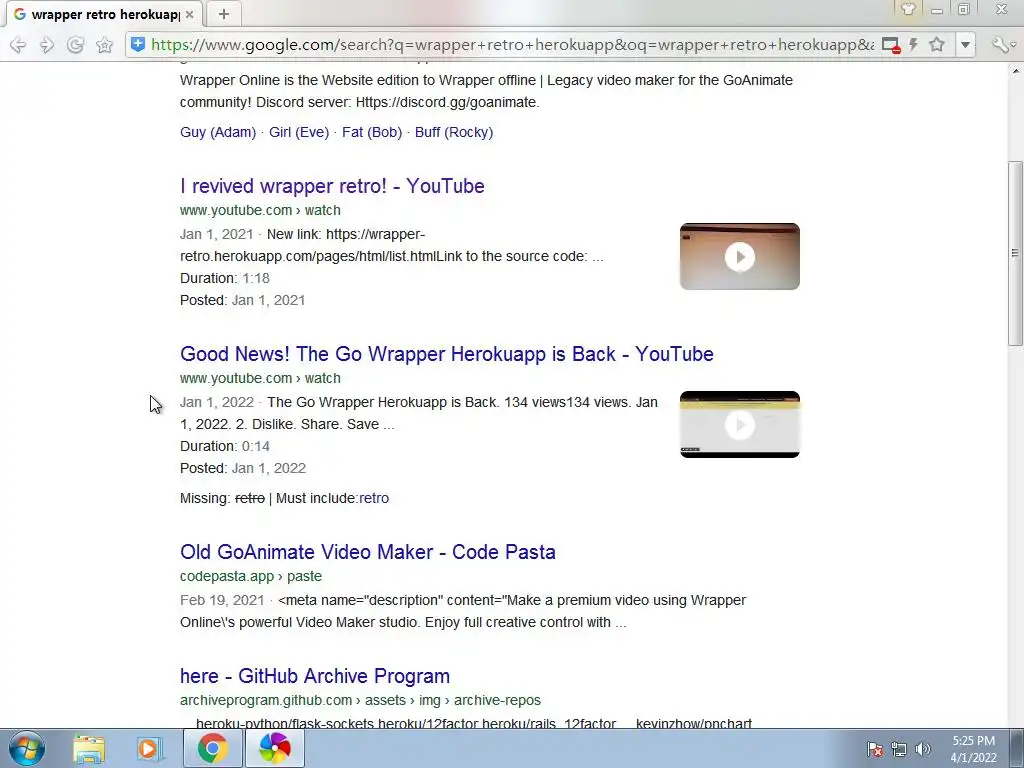Close the wrapper retro herokuapp tab
The image size is (1024, 768).
tap(189, 14)
